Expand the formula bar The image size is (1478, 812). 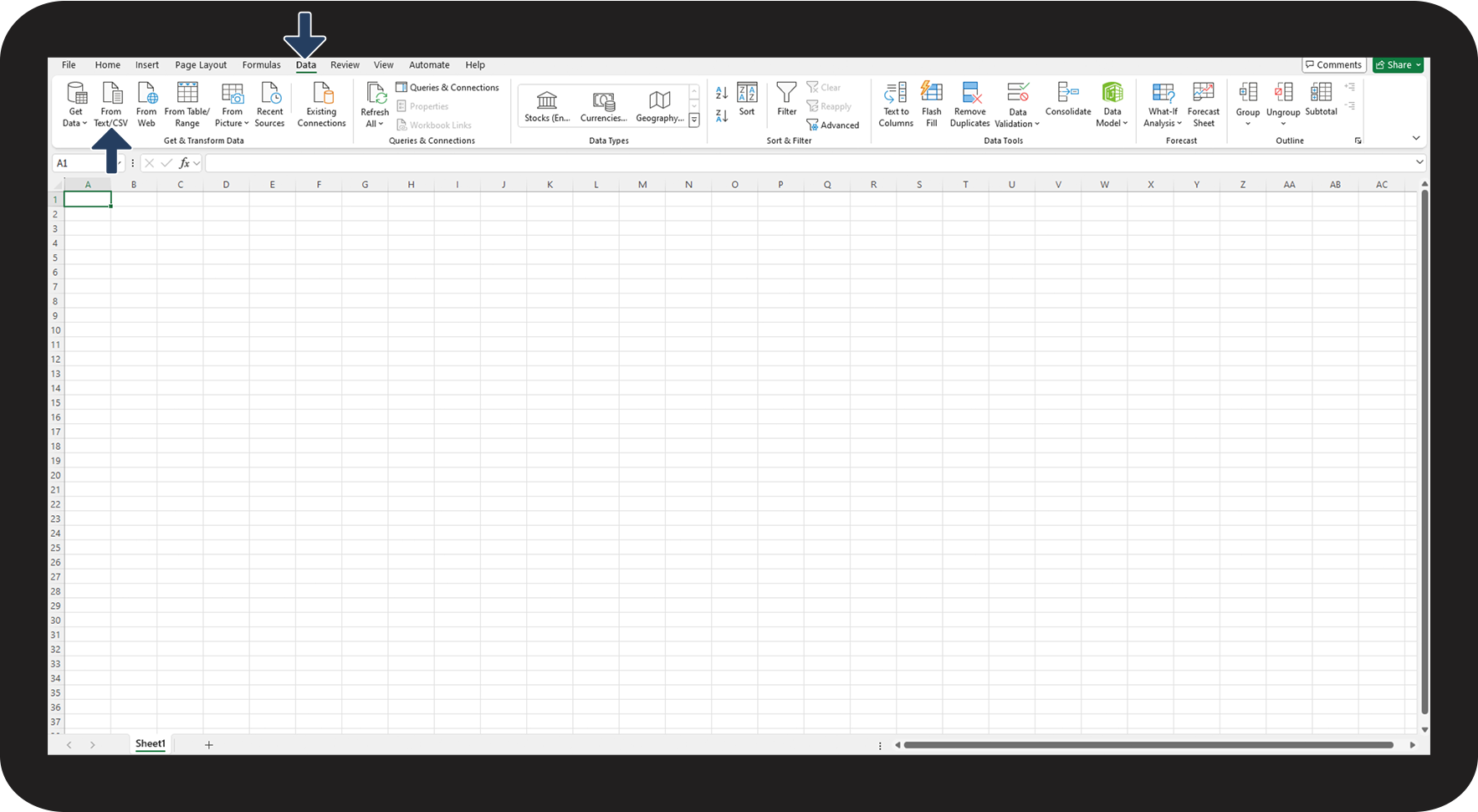[1419, 162]
